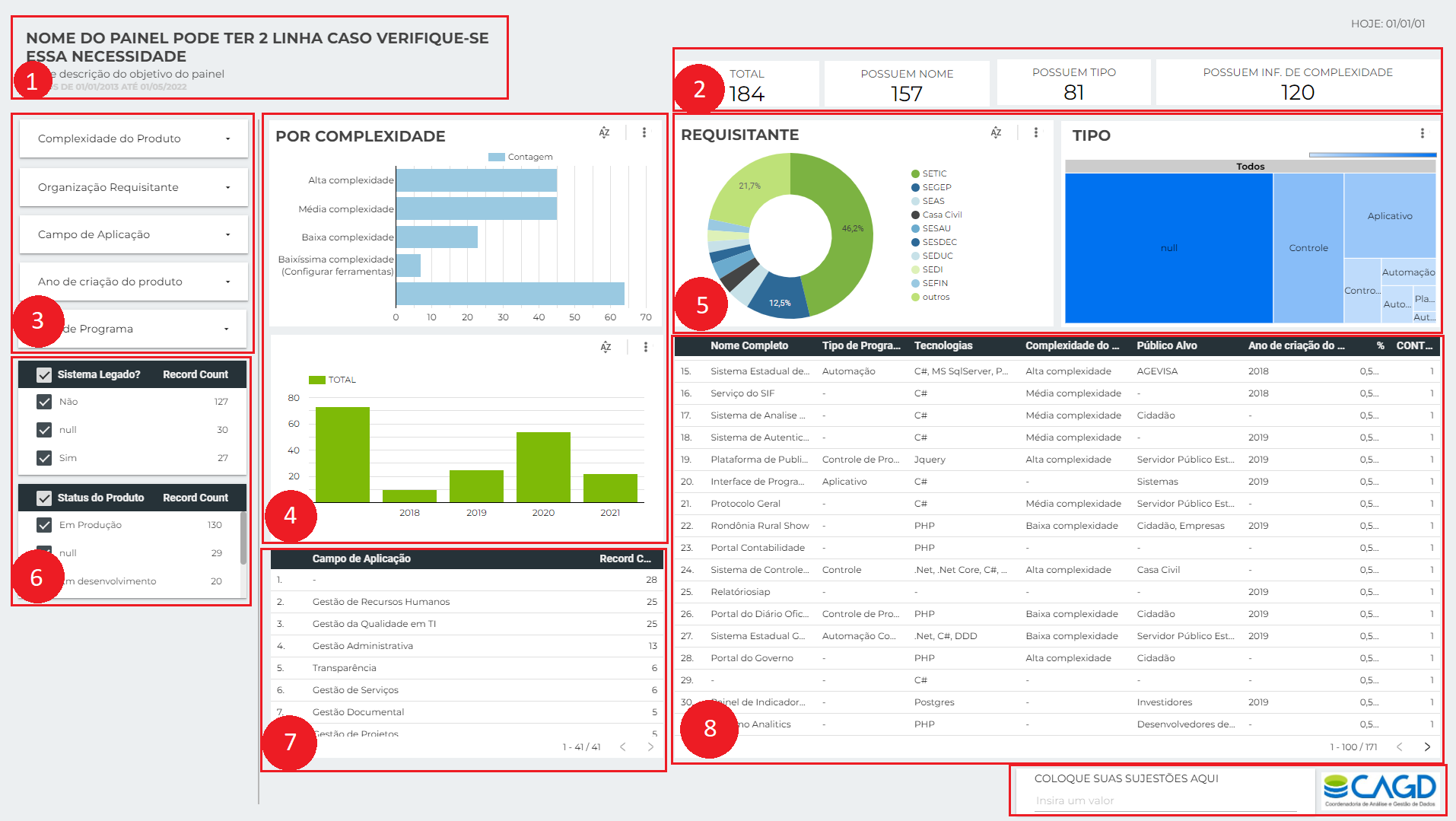Open the Complexidade do Produto dropdown
Viewport: 1456px width, 821px height.
coord(134,138)
